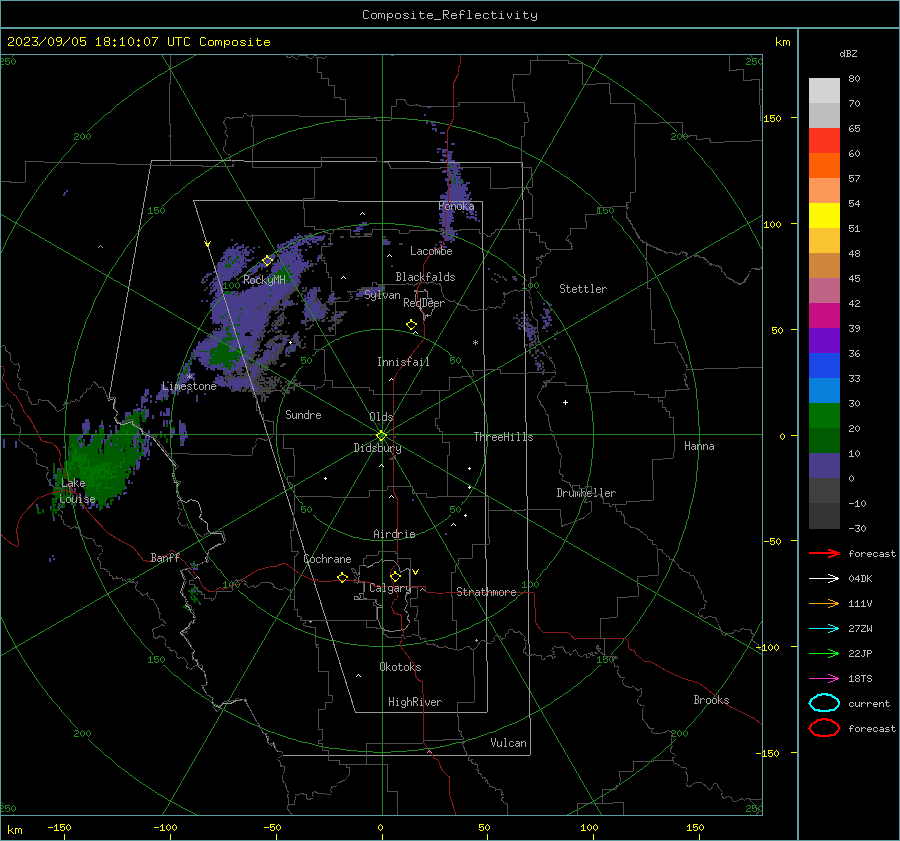Viewport: 900px width, 841px height.
Task: Click the ThreeHills label
Action: tap(503, 437)
